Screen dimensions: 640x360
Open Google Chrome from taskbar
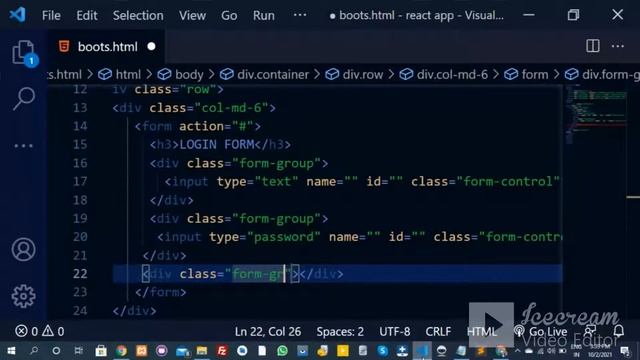pyautogui.click(x=121, y=351)
